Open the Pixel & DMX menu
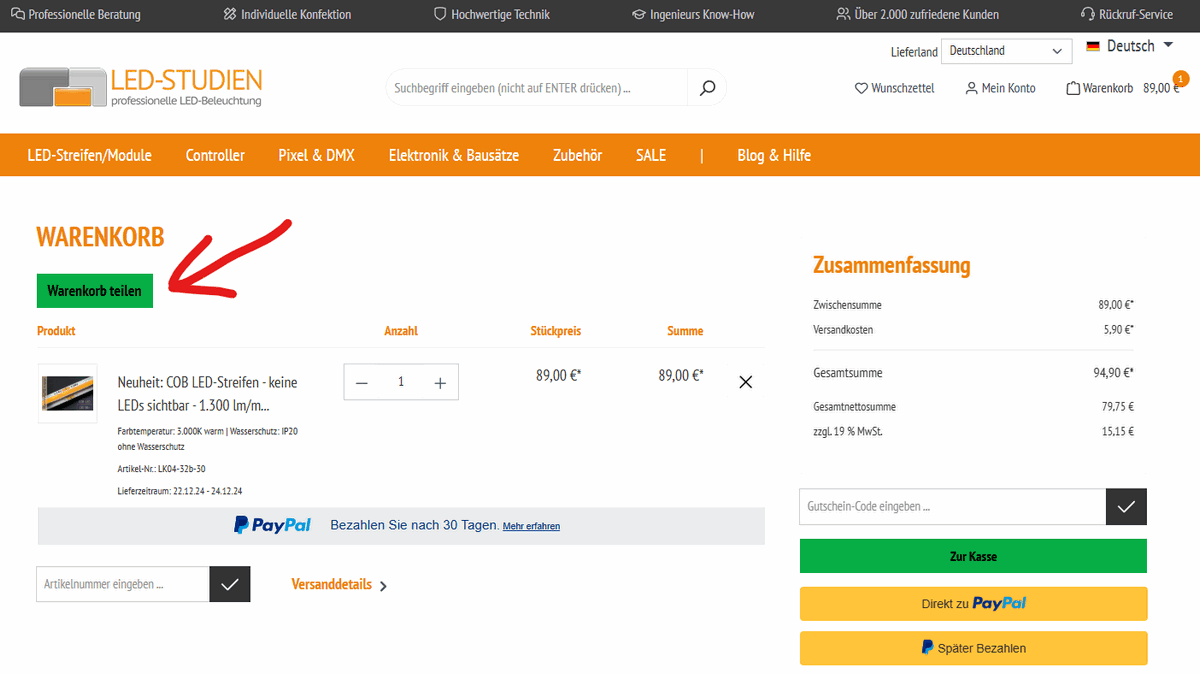Viewport: 1200px width, 674px height. [316, 155]
